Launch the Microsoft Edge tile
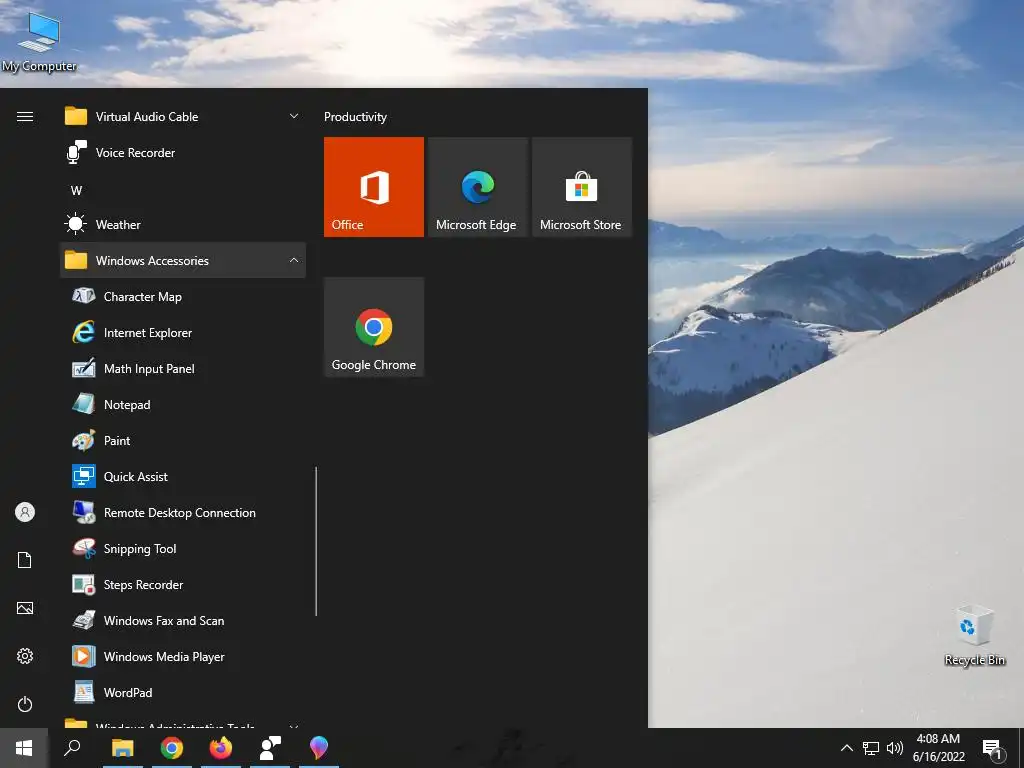The width and height of the screenshot is (1024, 768). [477, 187]
